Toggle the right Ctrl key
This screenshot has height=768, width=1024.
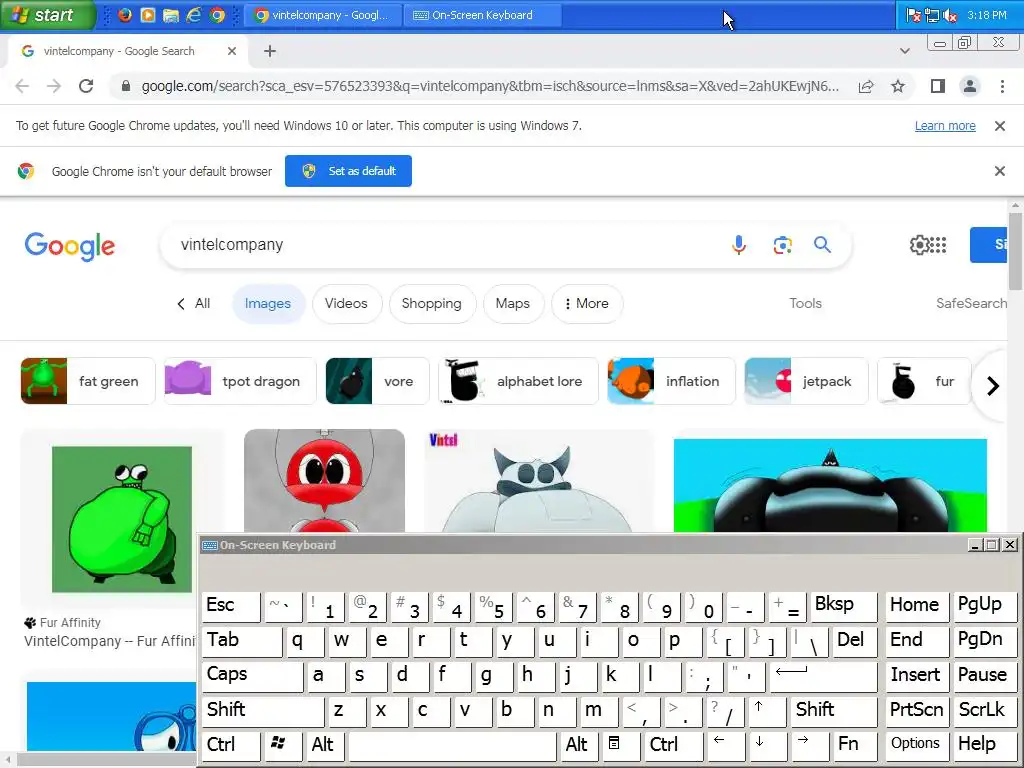click(x=674, y=744)
